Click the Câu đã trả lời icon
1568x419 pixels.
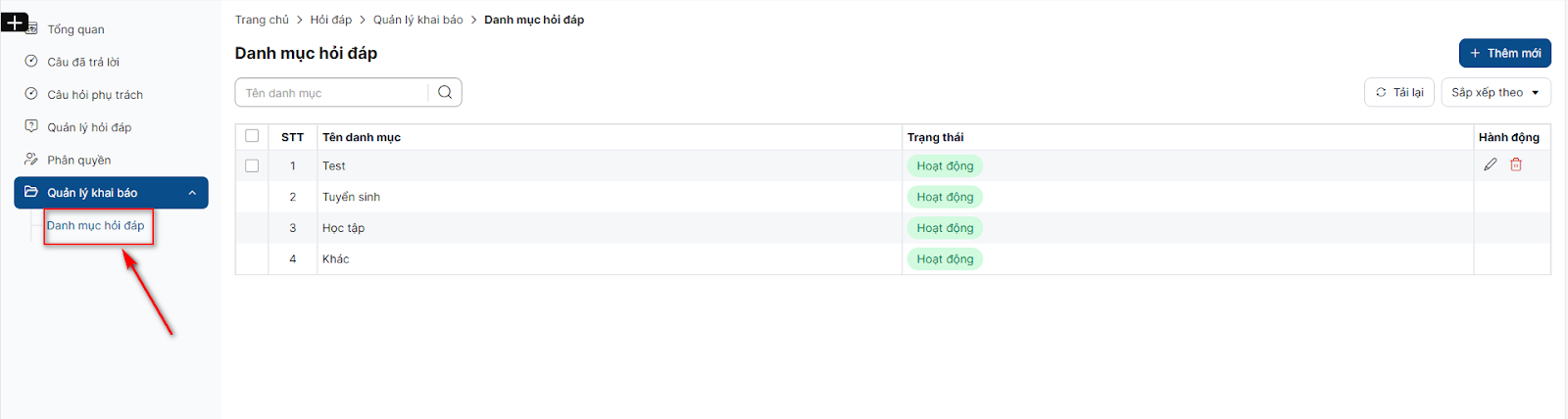click(31, 62)
